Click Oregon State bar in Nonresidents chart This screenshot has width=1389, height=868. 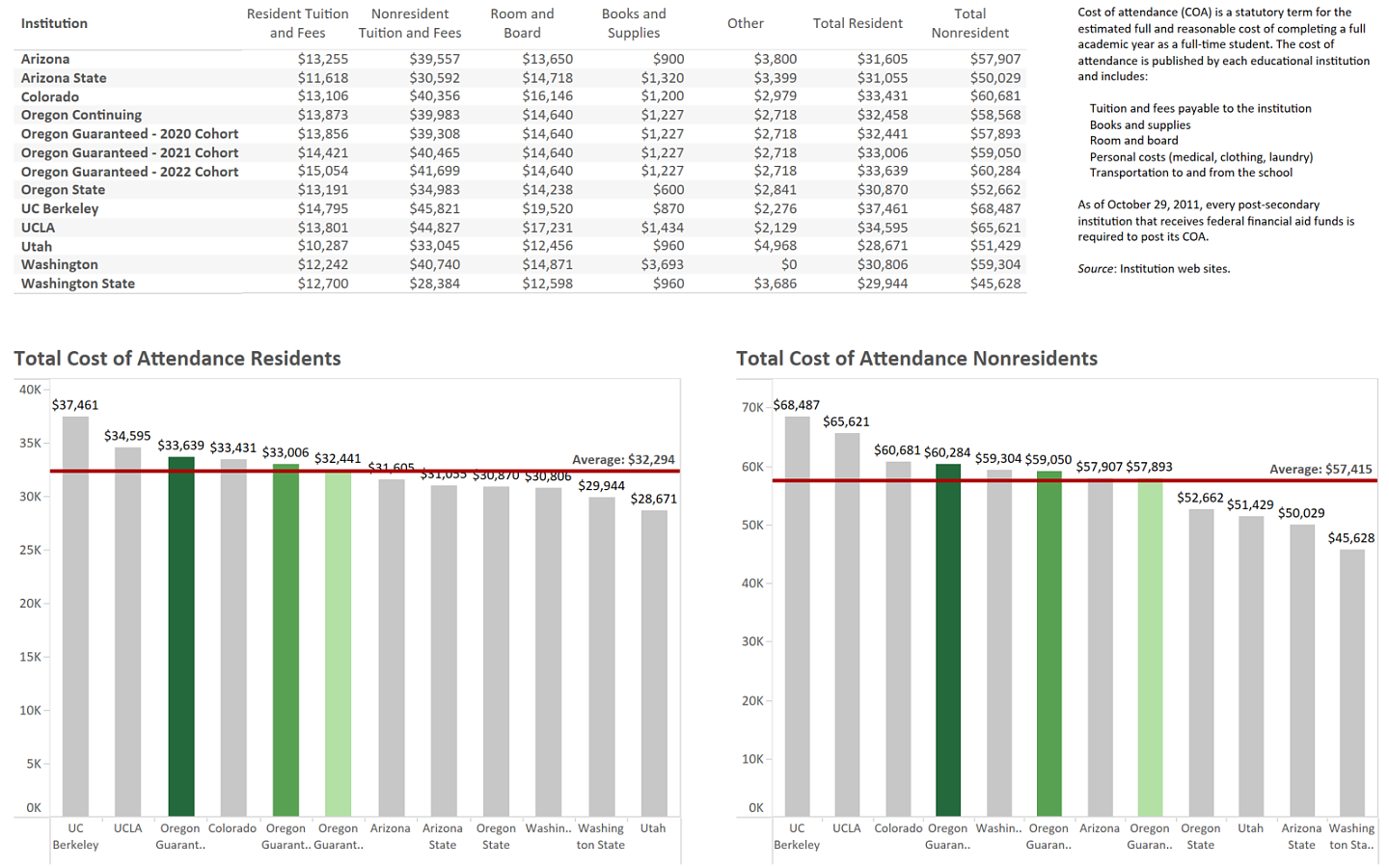coord(1201,663)
